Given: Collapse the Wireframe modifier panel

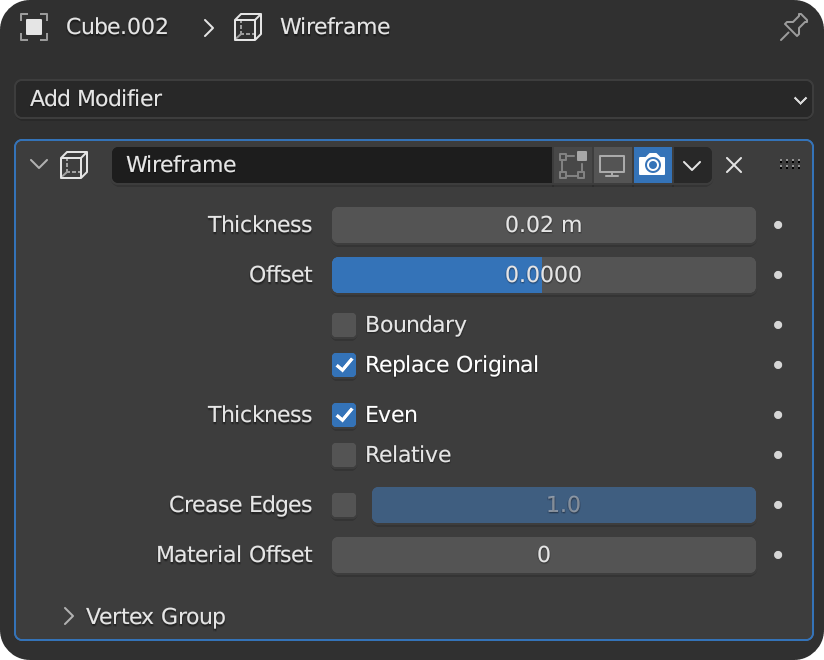Looking at the screenshot, I should click(39, 164).
